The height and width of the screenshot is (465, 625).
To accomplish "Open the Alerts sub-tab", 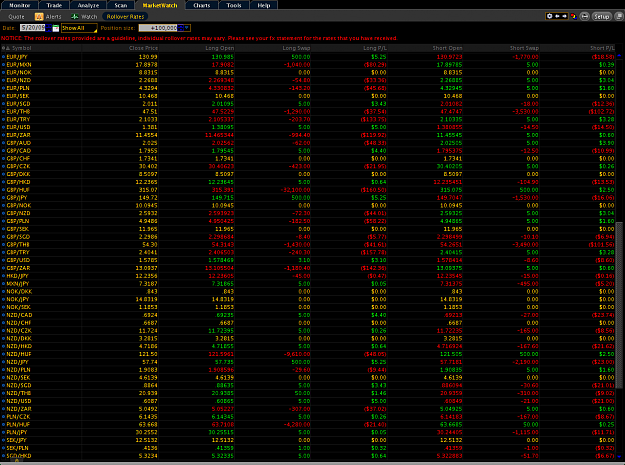I will (x=53, y=17).
